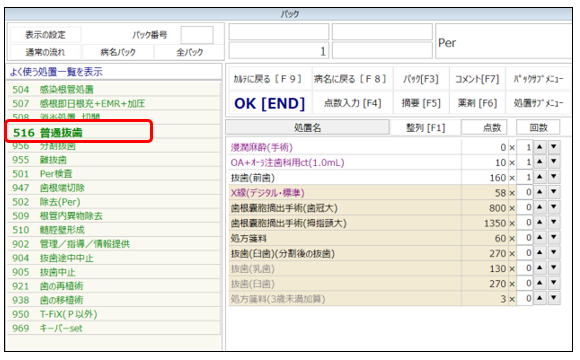The height and width of the screenshot is (360, 580).
Task: Open パック[F3]
Action: [421, 79]
